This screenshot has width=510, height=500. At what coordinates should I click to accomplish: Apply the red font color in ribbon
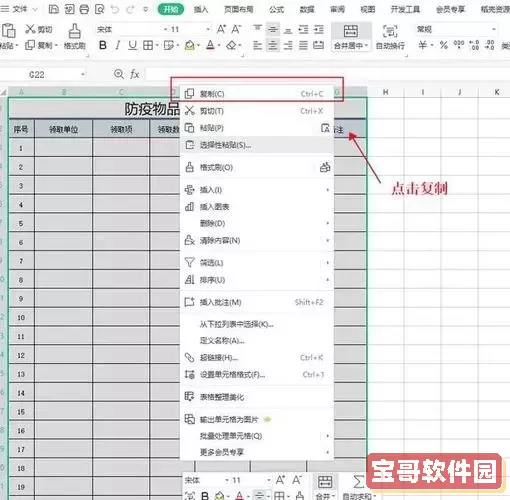point(210,45)
